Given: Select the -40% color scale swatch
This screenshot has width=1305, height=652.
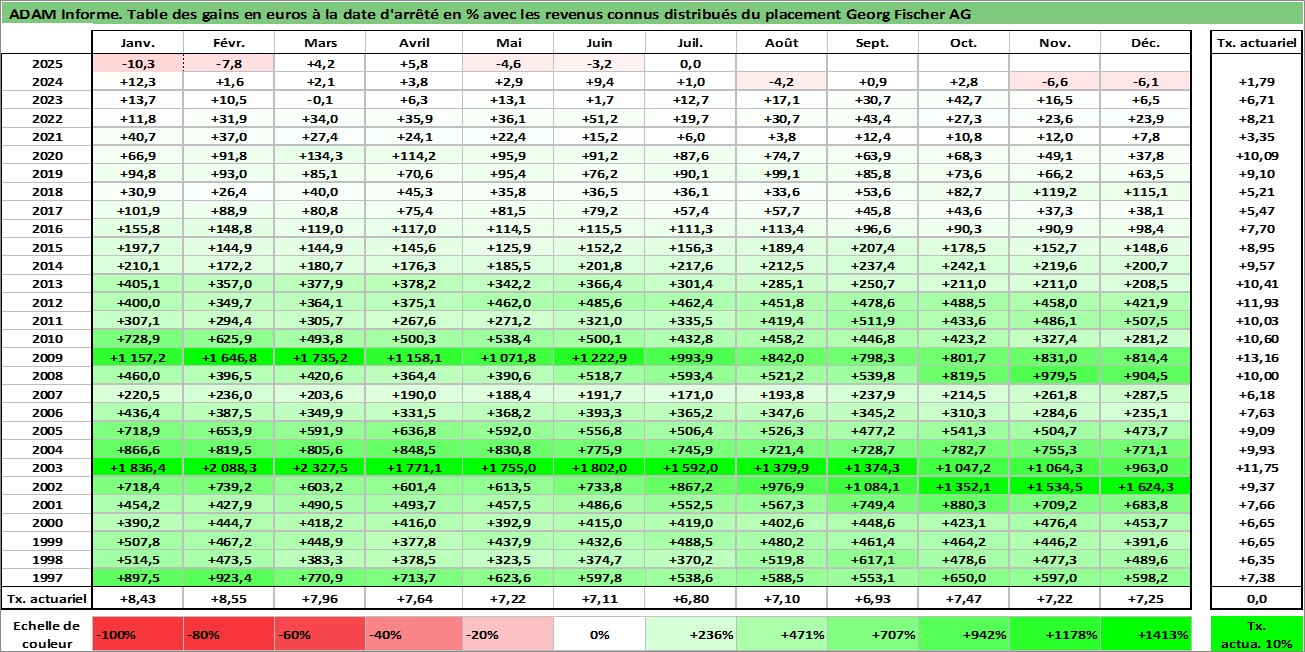Looking at the screenshot, I should (411, 635).
